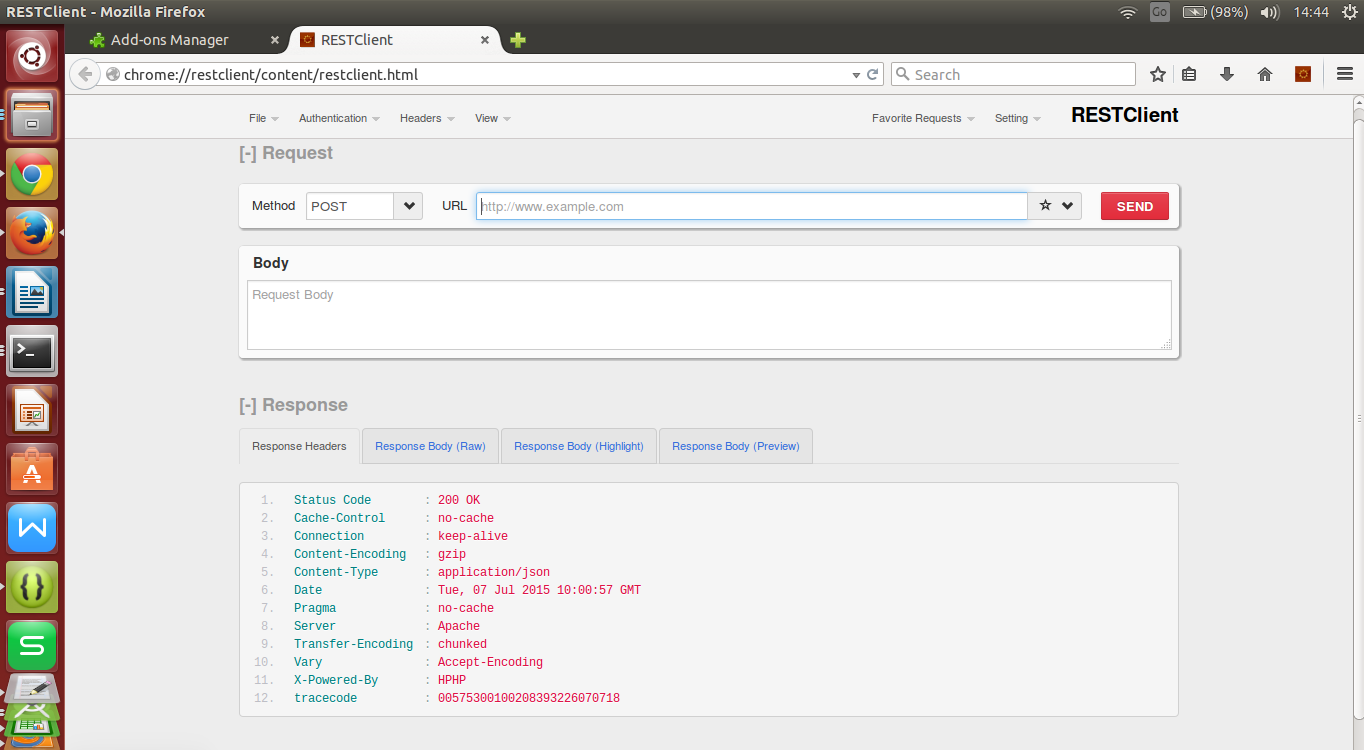Switch to the Response Body (Highlight) tab
The height and width of the screenshot is (750, 1364).
coord(578,445)
